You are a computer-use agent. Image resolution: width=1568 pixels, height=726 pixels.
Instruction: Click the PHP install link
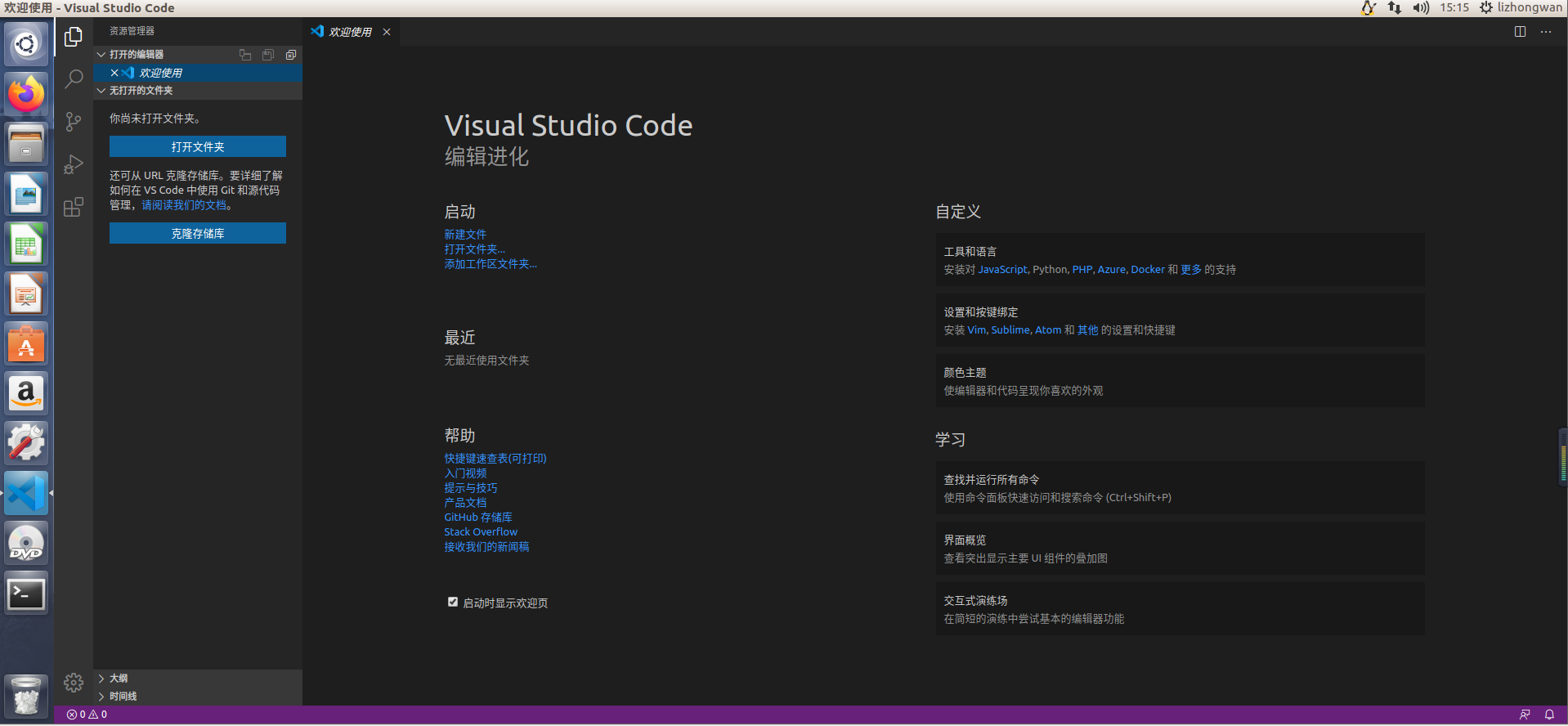click(1082, 270)
